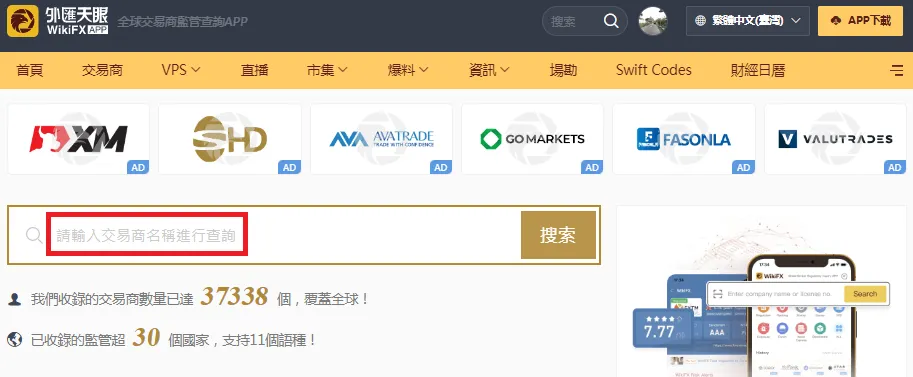Open the 繁體中文 language dropdown

pos(748,21)
